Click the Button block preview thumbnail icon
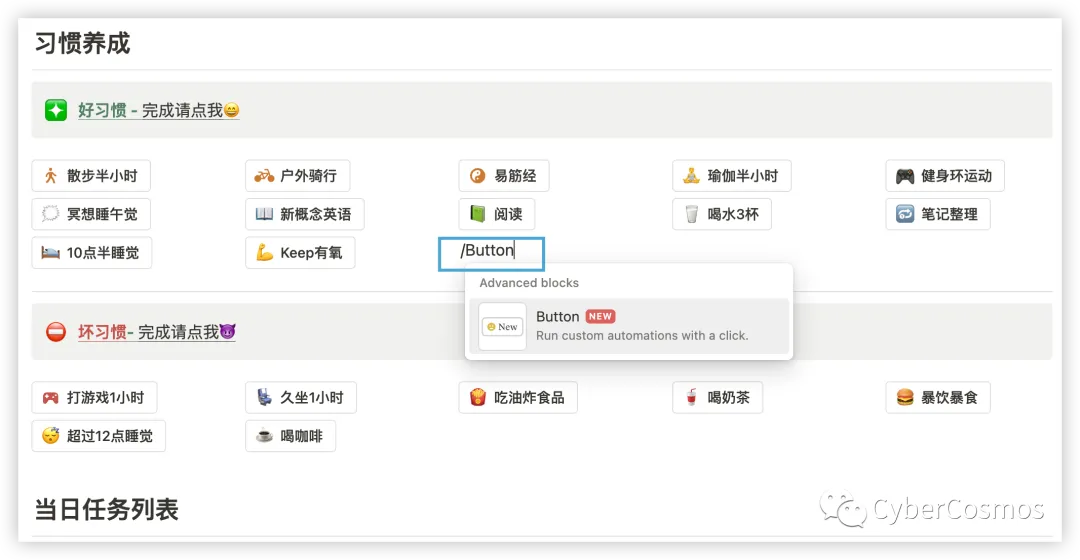 point(502,326)
